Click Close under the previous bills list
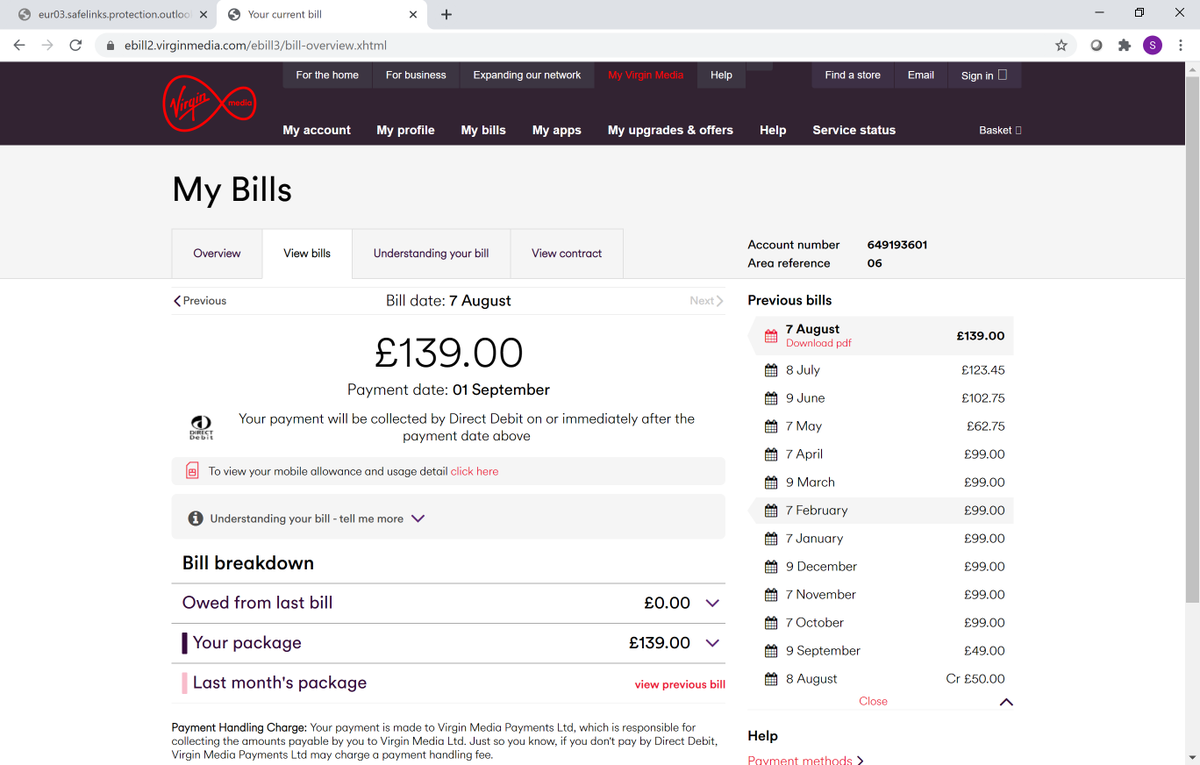The height and width of the screenshot is (765, 1200). pos(873,701)
